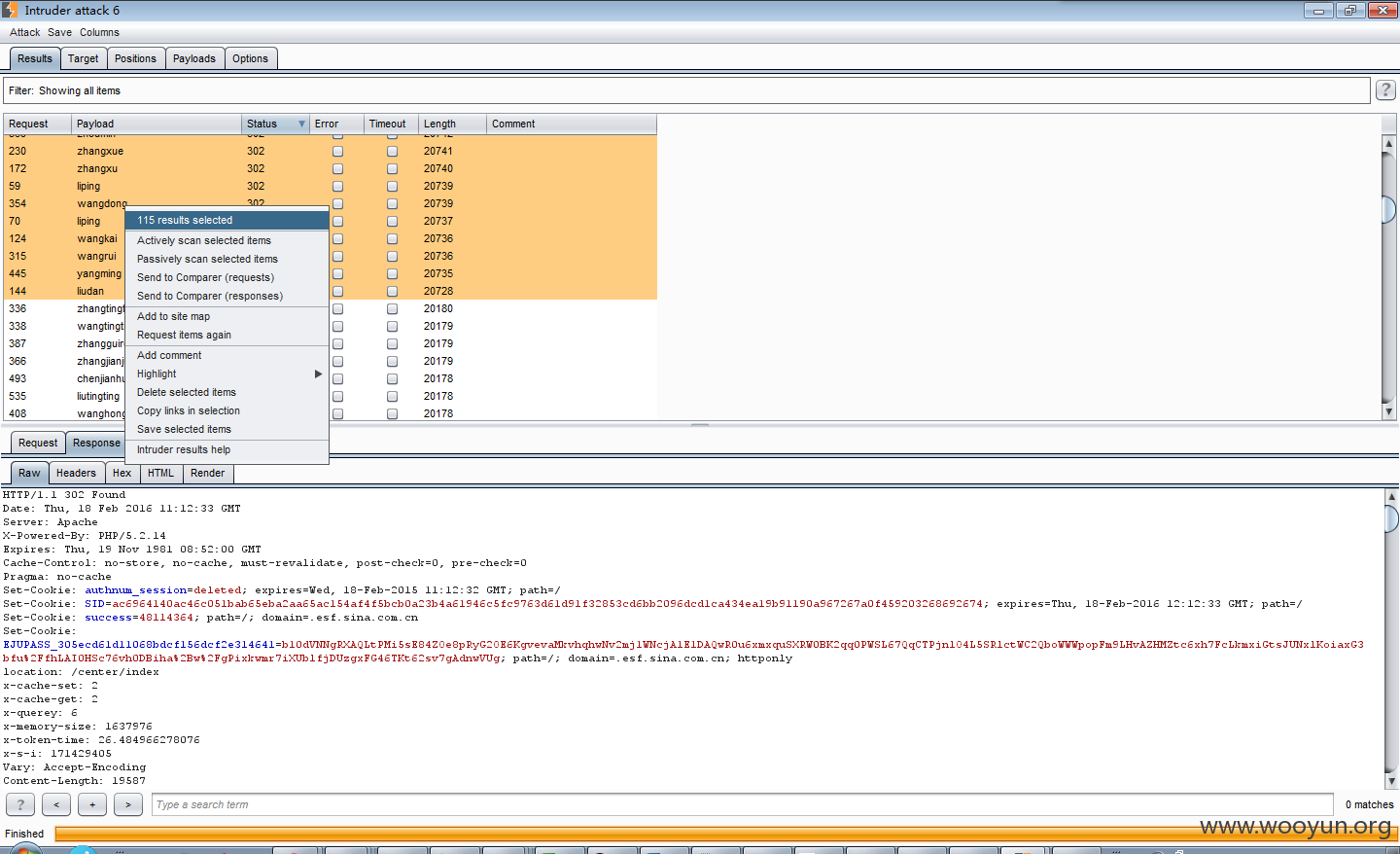The height and width of the screenshot is (854, 1400).
Task: Sort by Payload column header
Action: pos(157,124)
